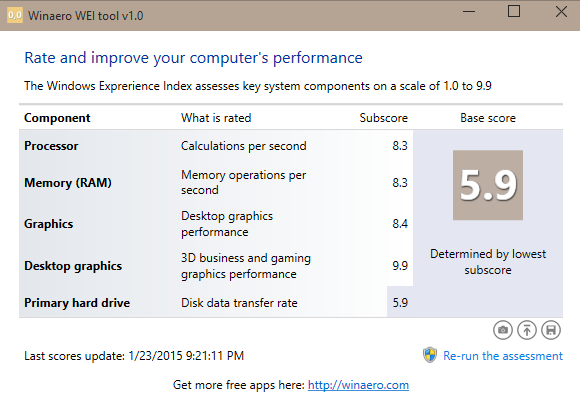The height and width of the screenshot is (395, 580).
Task: Select the Primary hard drive label
Action: coord(77,303)
